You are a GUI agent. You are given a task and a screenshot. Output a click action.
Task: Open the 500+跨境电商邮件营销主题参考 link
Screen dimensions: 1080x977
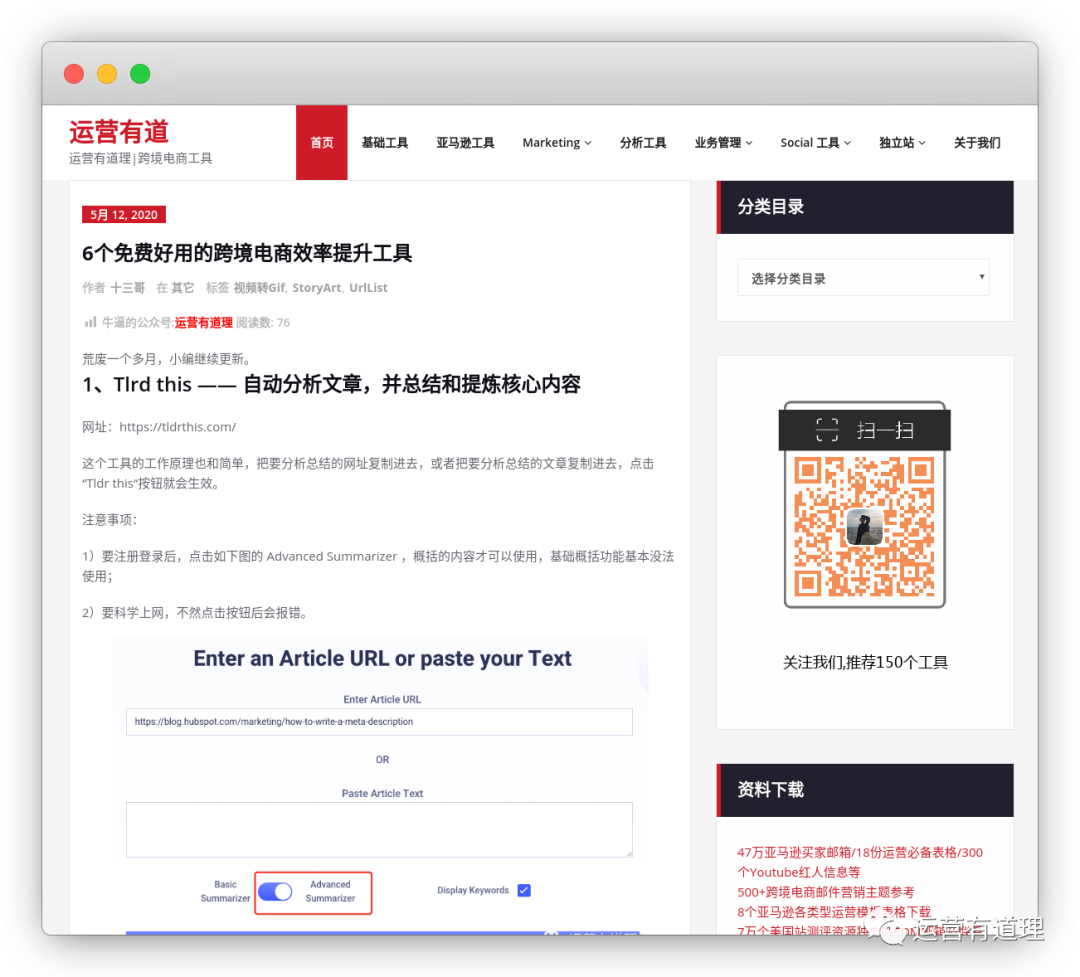pyautogui.click(x=825, y=892)
